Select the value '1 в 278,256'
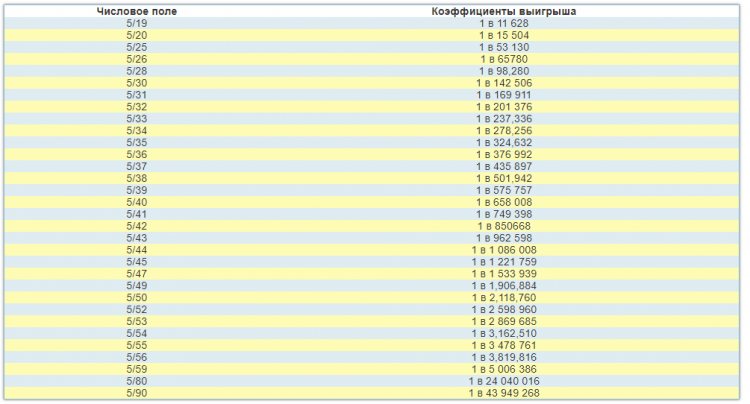 tap(504, 131)
